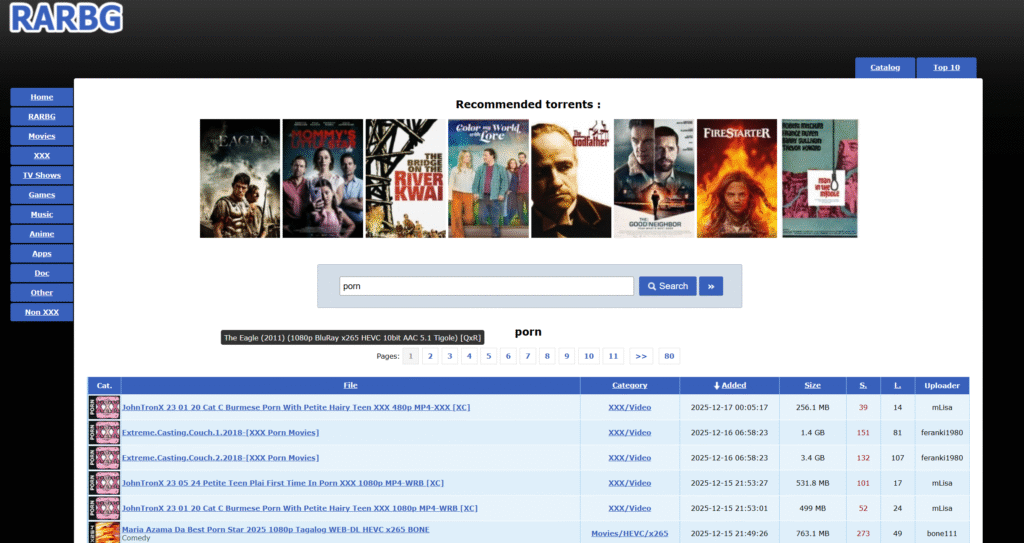The width and height of the screenshot is (1024, 543).
Task: Open TV Shows in the sidebar menu
Action: [42, 175]
